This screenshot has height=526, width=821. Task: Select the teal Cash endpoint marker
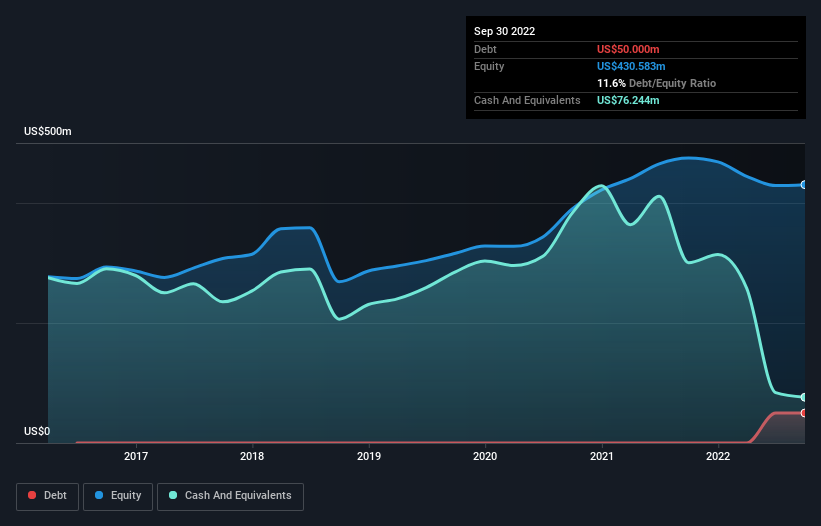click(x=804, y=397)
